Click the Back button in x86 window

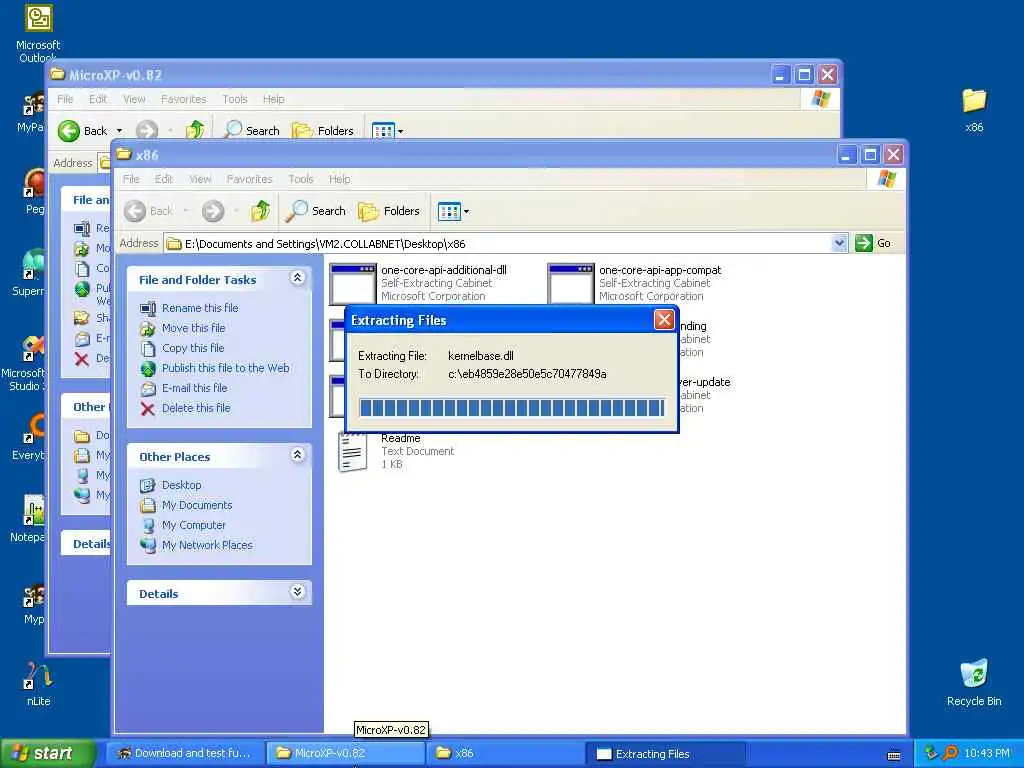click(x=149, y=211)
